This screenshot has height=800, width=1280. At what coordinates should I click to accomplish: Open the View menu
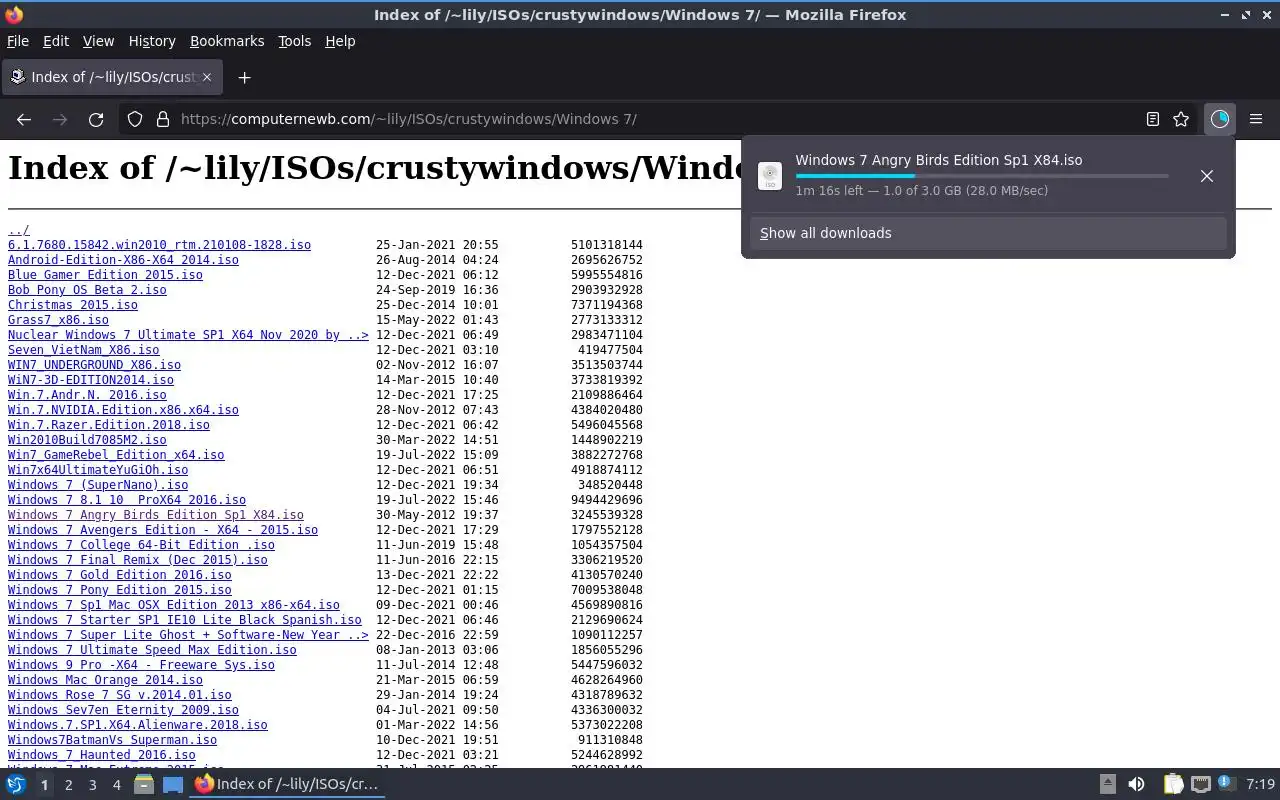click(98, 41)
